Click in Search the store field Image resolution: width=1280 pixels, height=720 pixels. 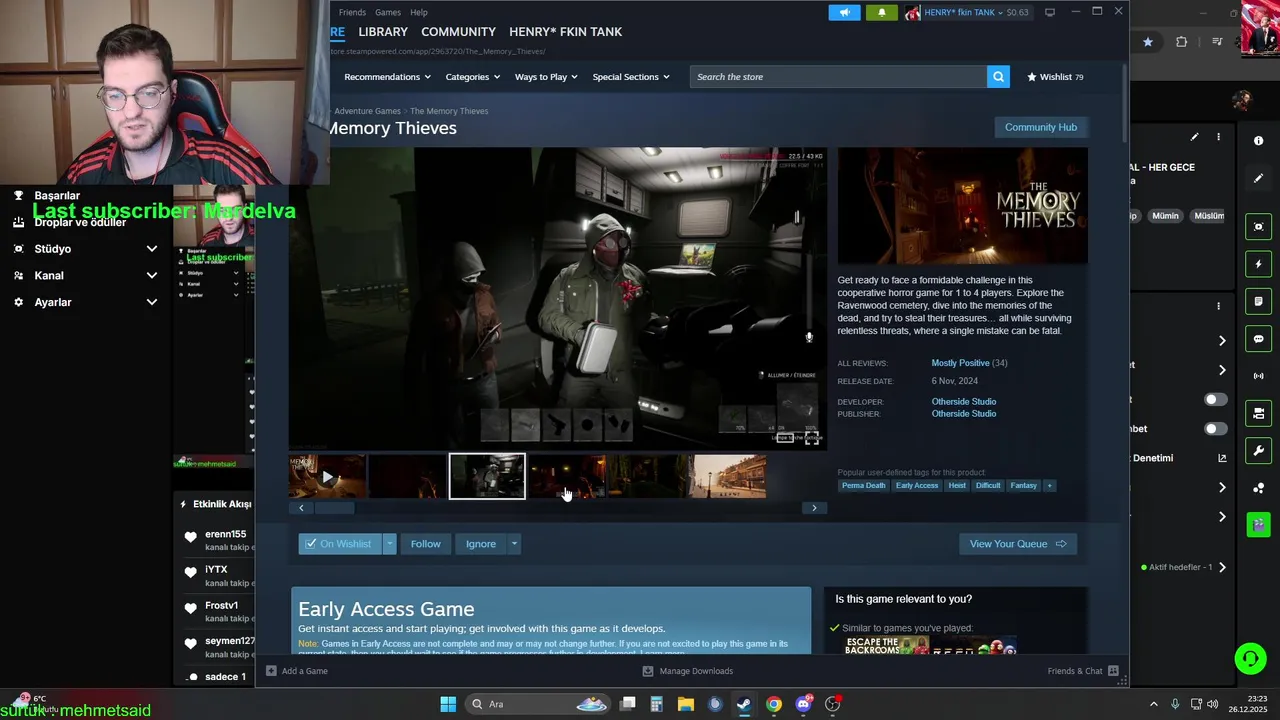(838, 77)
